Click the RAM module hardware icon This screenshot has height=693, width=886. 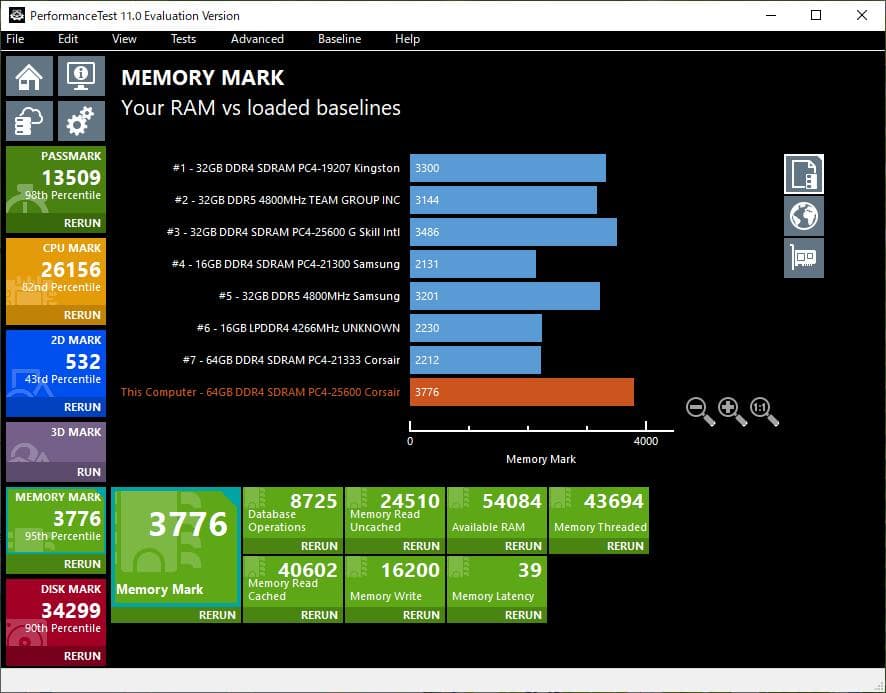(x=804, y=258)
